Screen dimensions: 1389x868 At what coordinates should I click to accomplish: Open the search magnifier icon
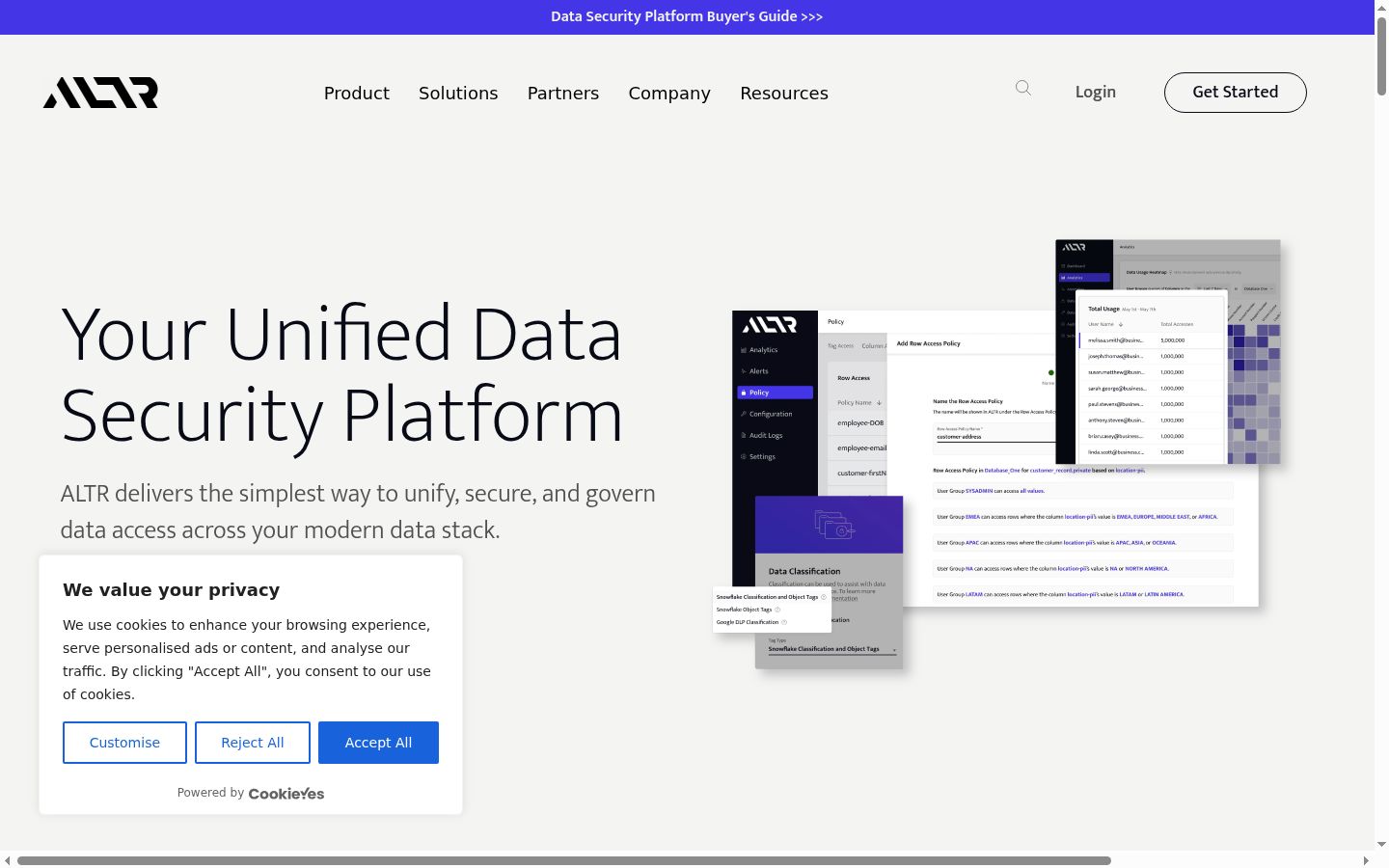[x=1023, y=89]
